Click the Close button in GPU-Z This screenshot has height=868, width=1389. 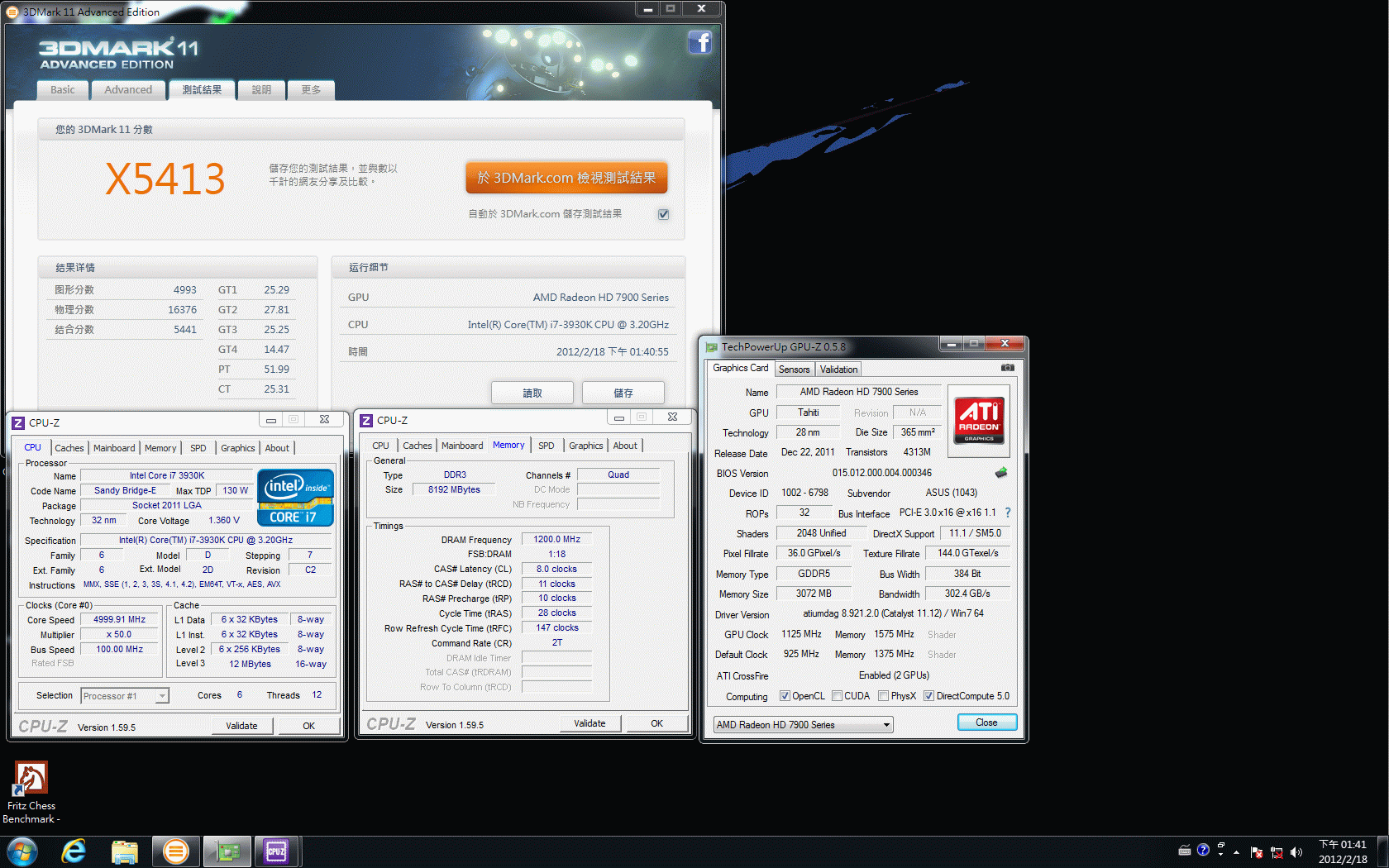point(986,723)
